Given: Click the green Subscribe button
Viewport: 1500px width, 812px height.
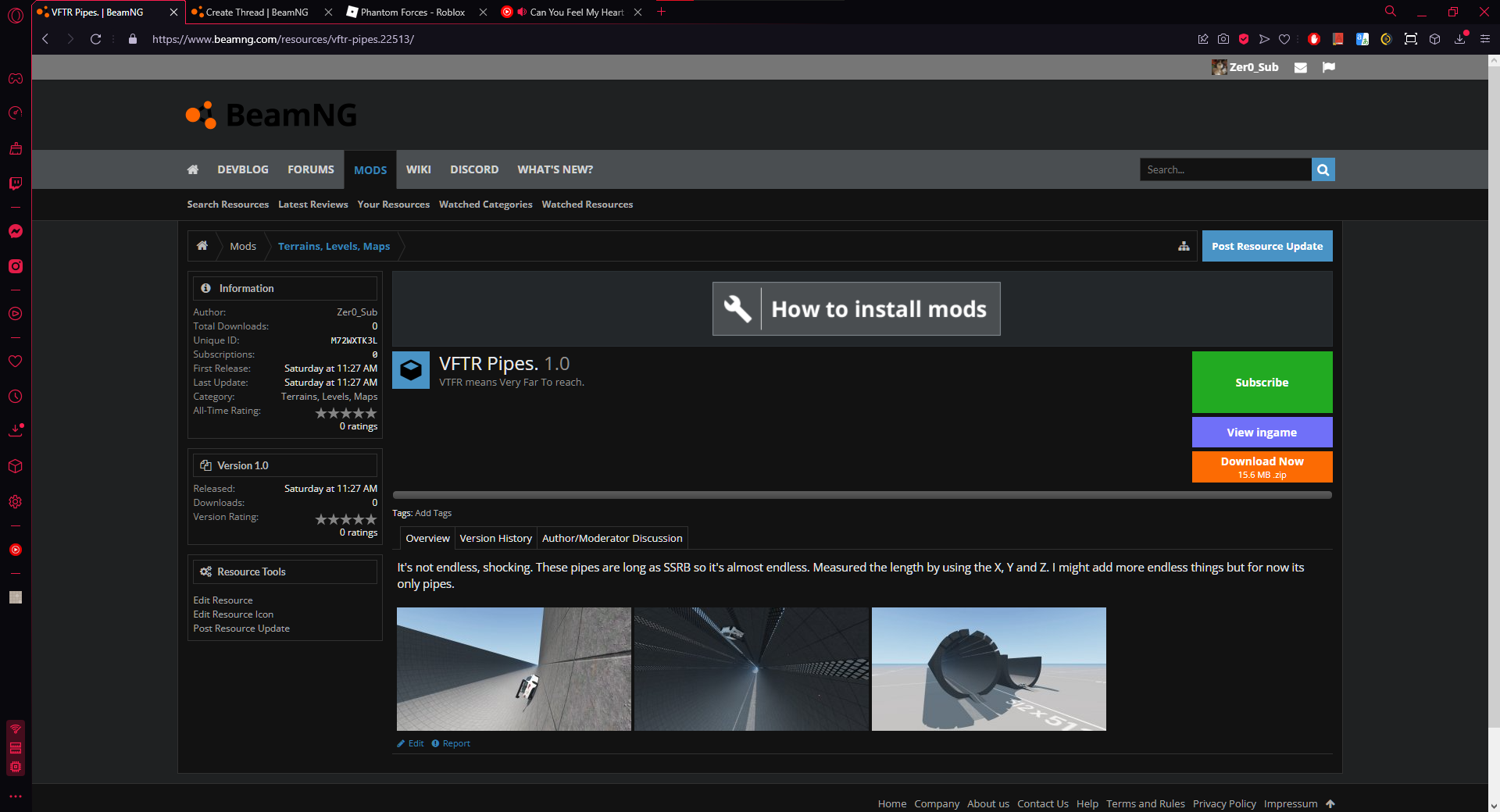Looking at the screenshot, I should (x=1262, y=382).
